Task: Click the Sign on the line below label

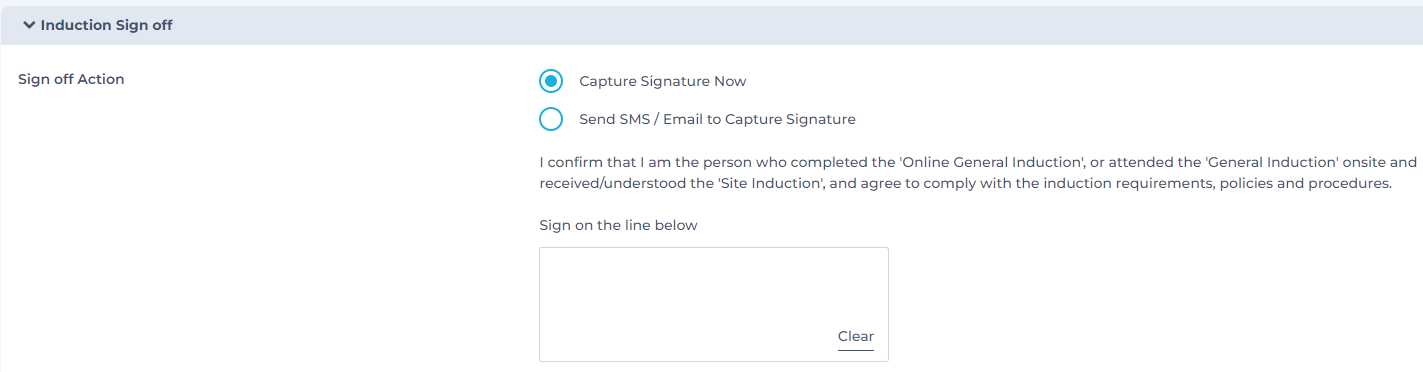Action: pyautogui.click(x=618, y=225)
